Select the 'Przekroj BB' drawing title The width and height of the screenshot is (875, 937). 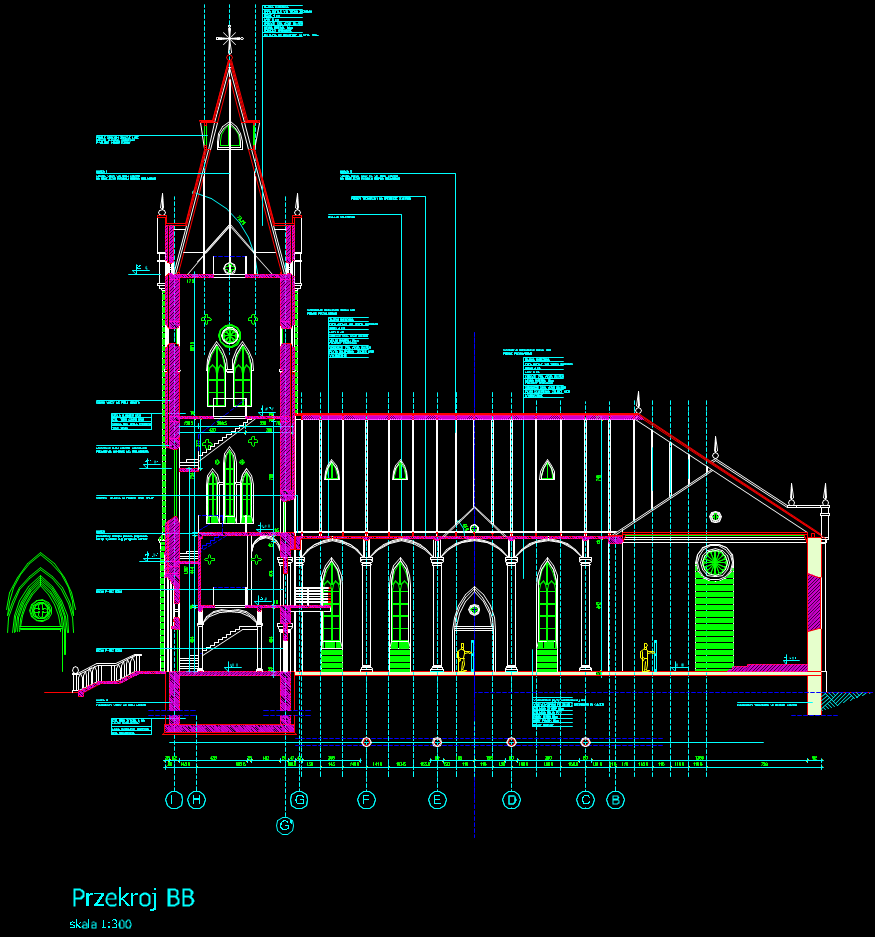(x=133, y=898)
